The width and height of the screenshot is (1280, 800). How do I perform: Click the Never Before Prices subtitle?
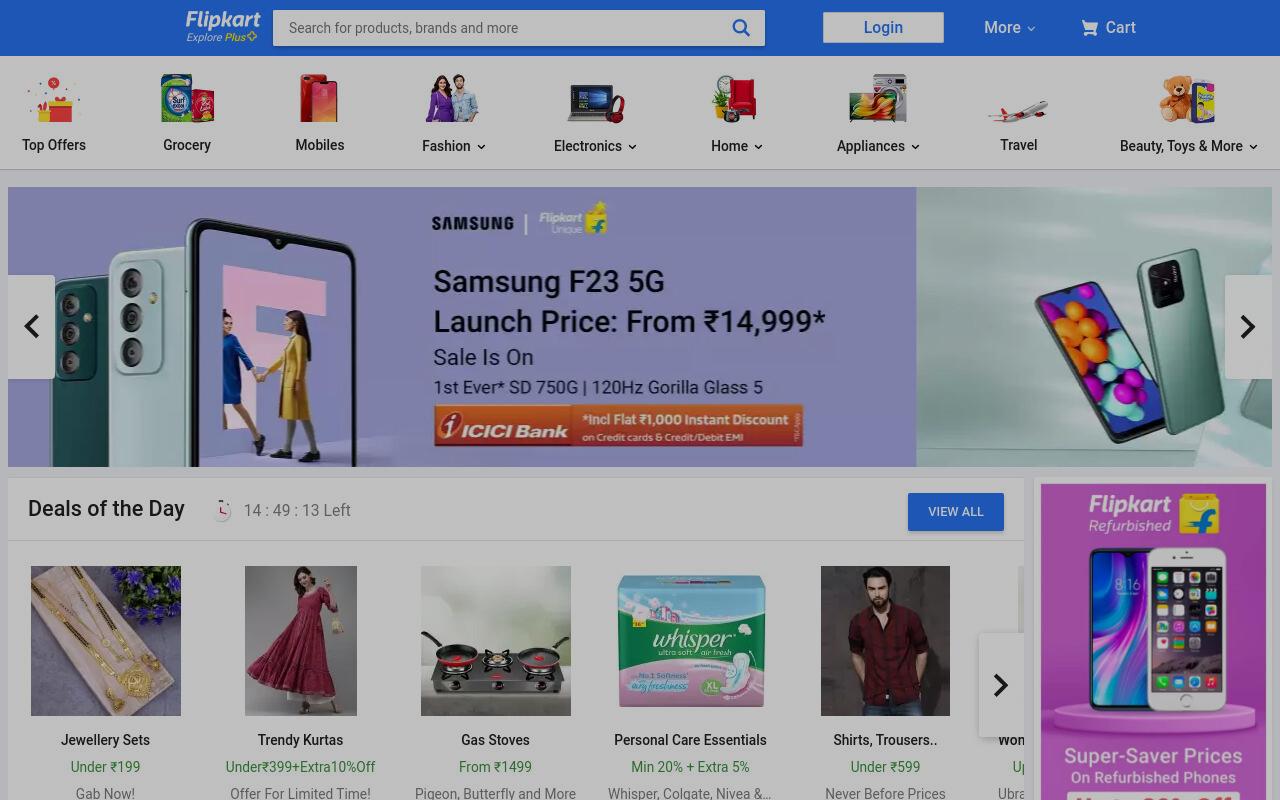tap(885, 793)
